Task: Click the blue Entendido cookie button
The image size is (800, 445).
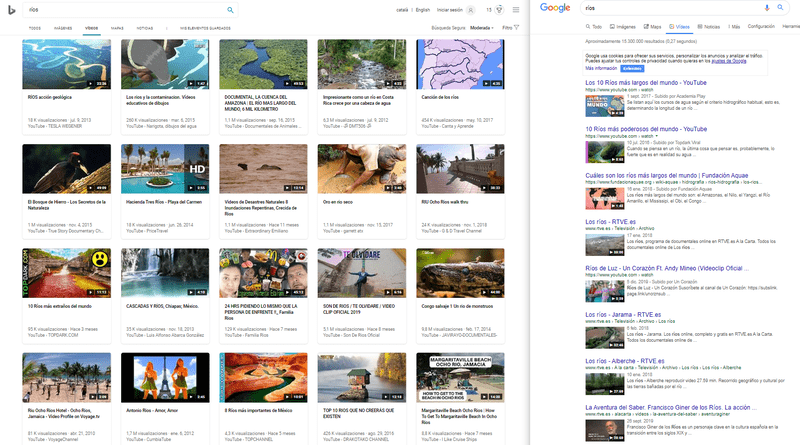Action: click(x=633, y=68)
